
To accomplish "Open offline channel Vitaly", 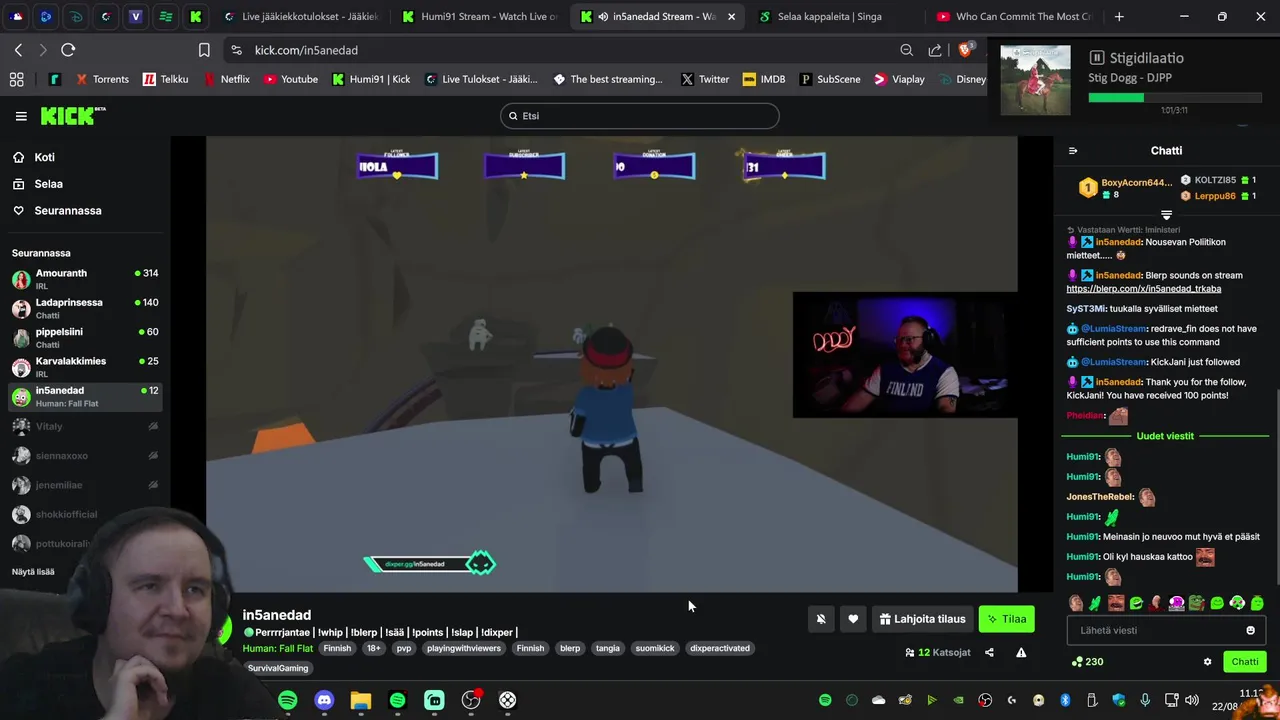I will coord(85,426).
